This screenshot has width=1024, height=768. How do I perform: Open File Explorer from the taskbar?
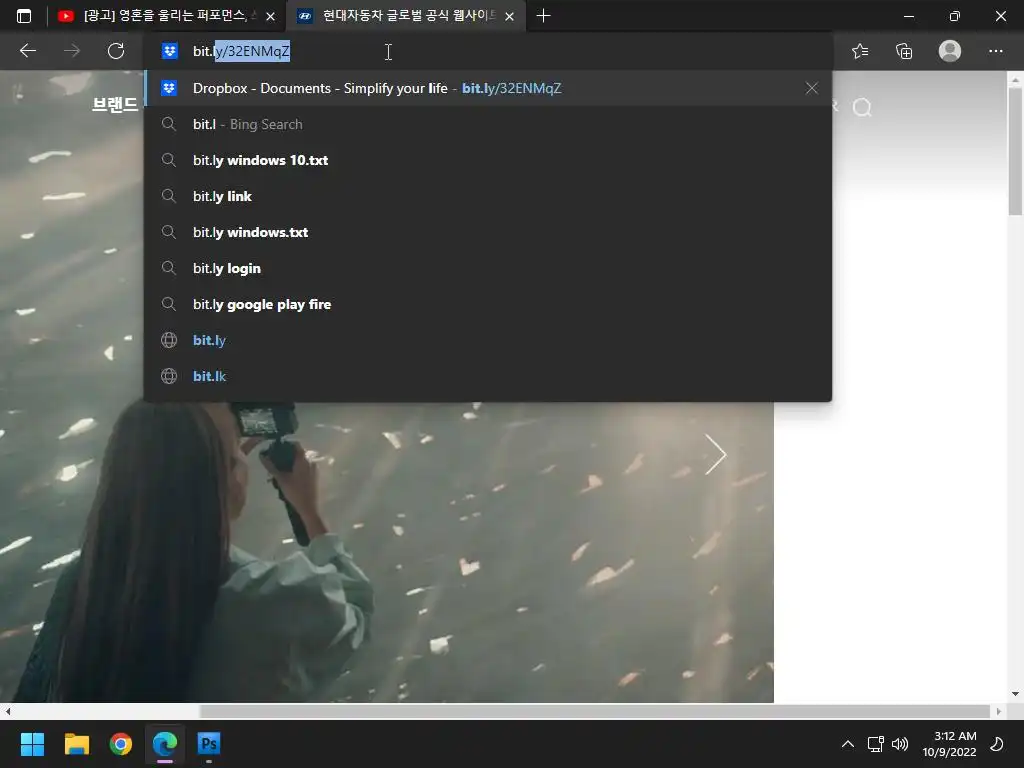pyautogui.click(x=76, y=744)
